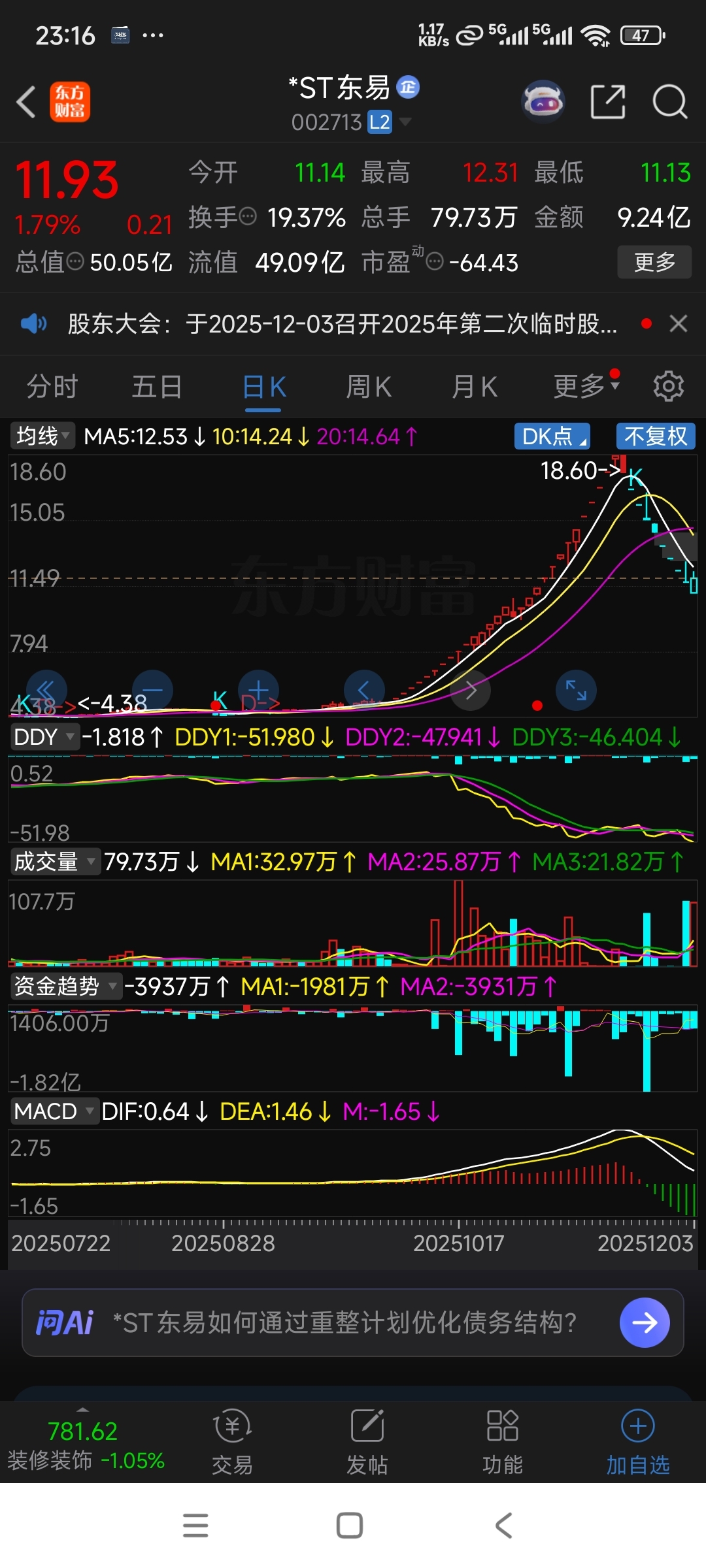Image resolution: width=706 pixels, height=1568 pixels.
Task: Open the search magnifier icon
Action: [x=670, y=102]
